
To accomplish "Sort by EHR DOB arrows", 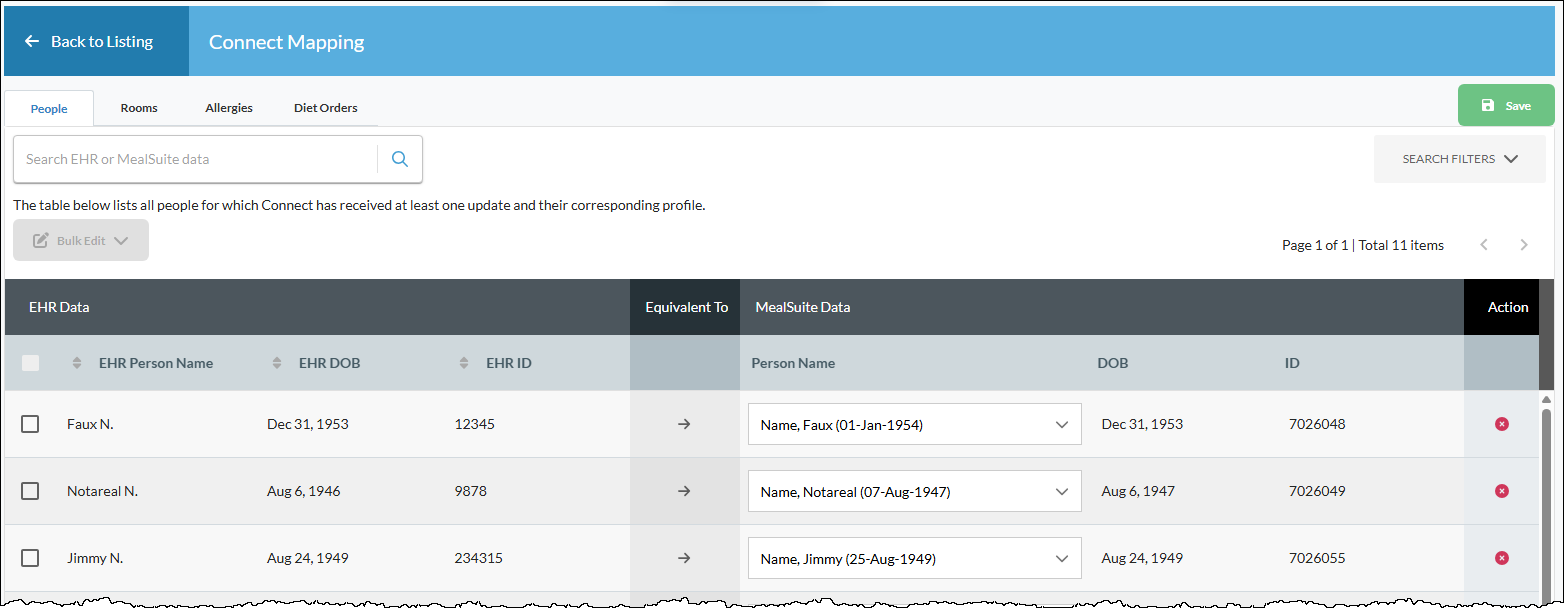I will point(277,363).
